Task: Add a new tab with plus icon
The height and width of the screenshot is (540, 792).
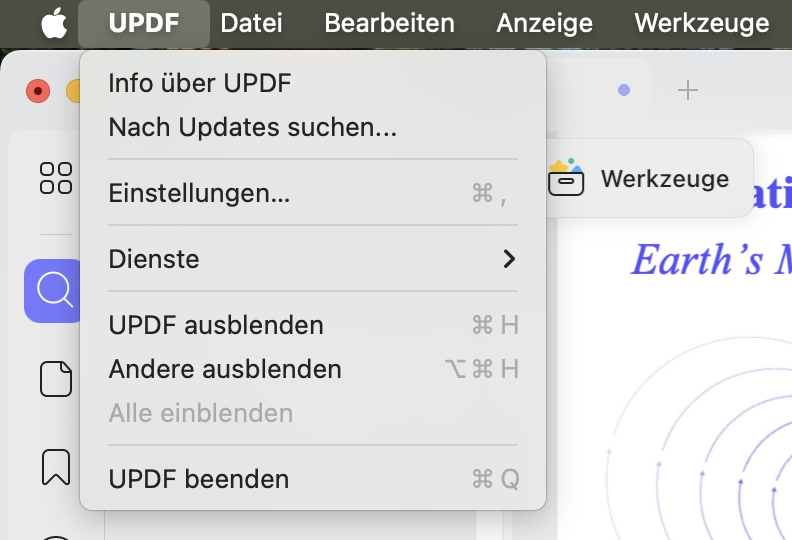Action: pos(687,90)
